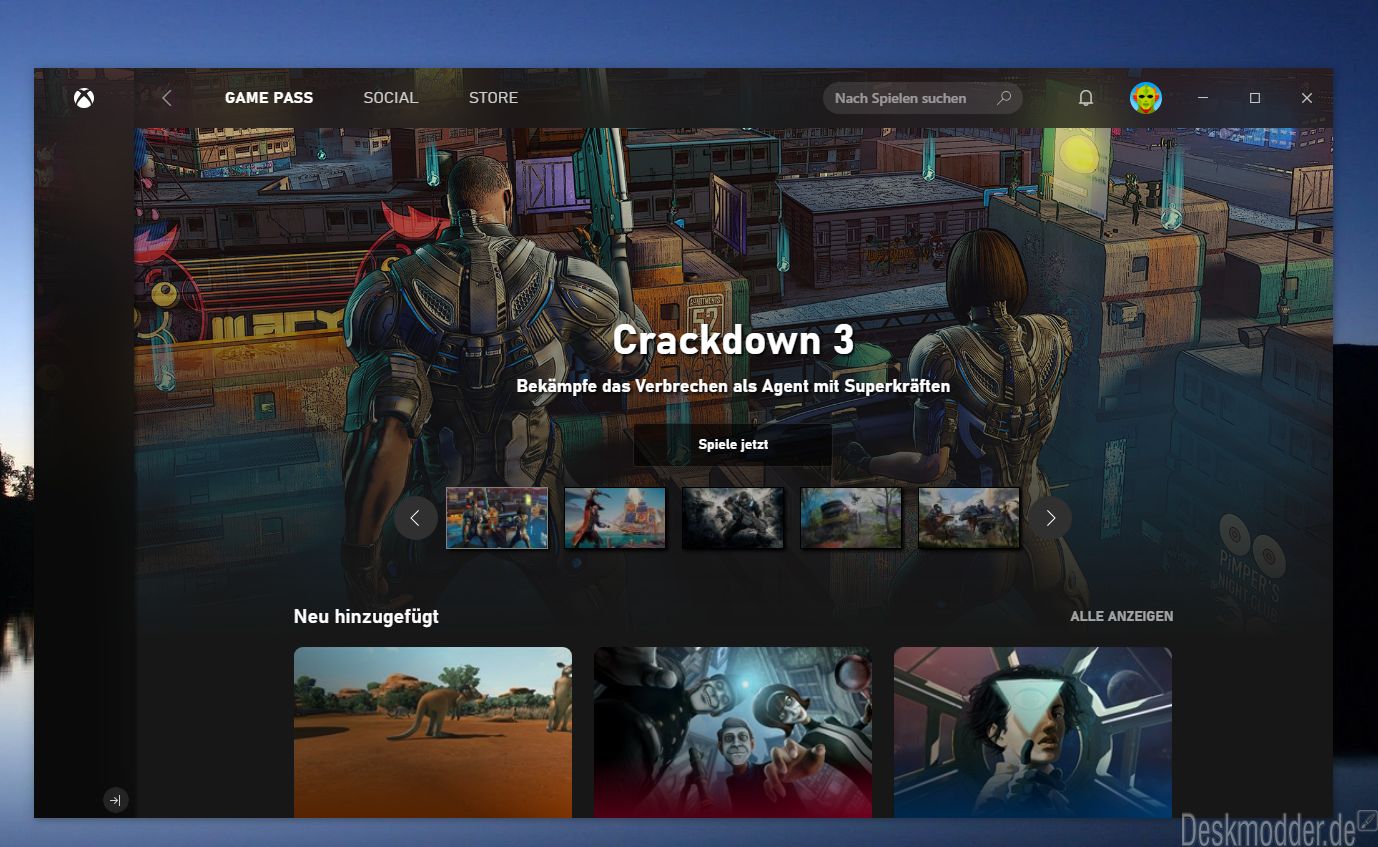Click the 'Nach Spielen suchen' search field
1378x847 pixels.
[922, 98]
